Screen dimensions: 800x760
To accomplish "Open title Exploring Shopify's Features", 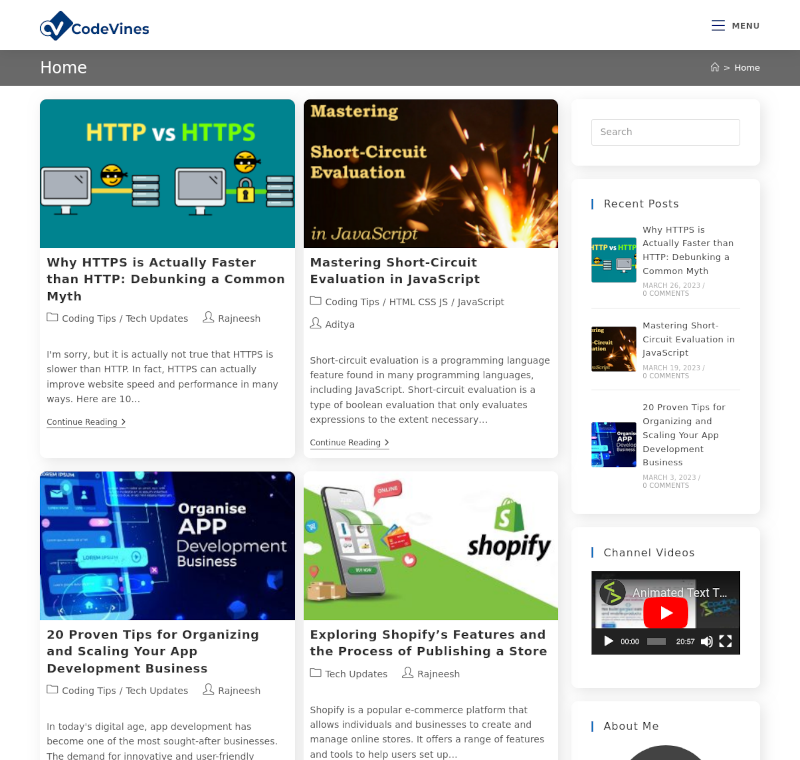I will tap(429, 643).
